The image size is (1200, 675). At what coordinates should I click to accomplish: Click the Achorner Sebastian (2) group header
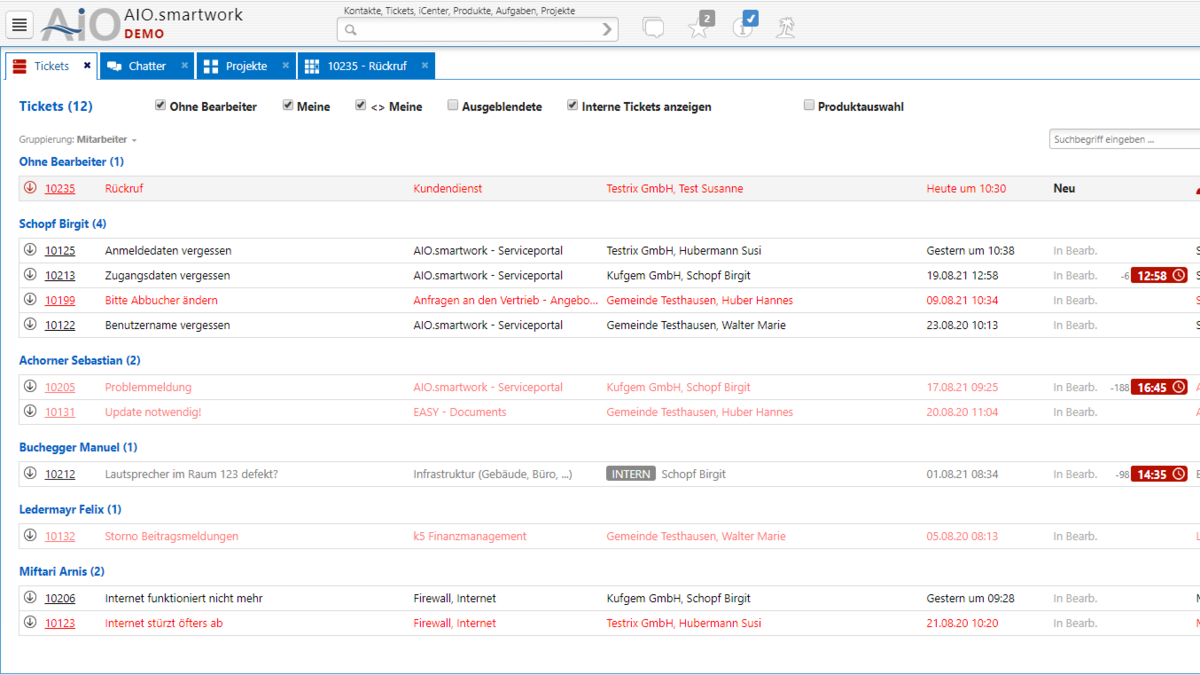coord(80,360)
